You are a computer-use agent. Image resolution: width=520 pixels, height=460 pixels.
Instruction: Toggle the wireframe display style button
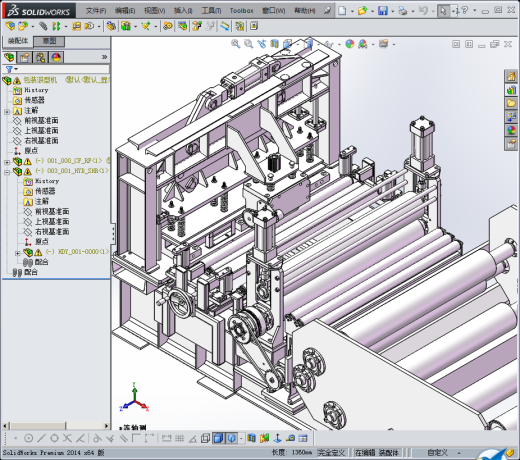[x=205, y=438]
